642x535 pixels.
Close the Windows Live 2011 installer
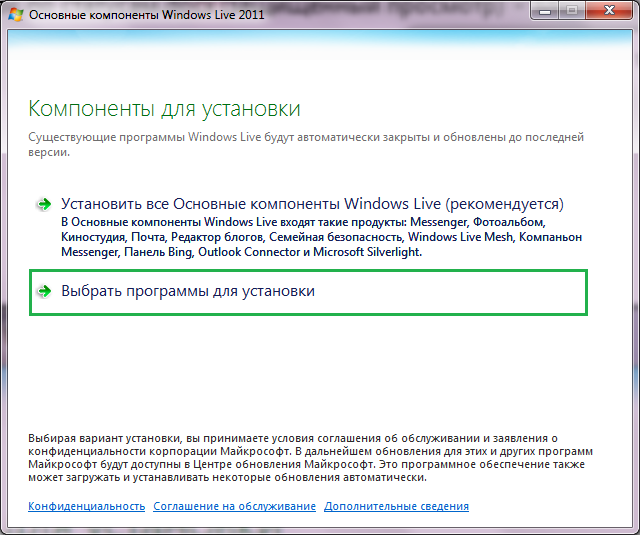(609, 11)
